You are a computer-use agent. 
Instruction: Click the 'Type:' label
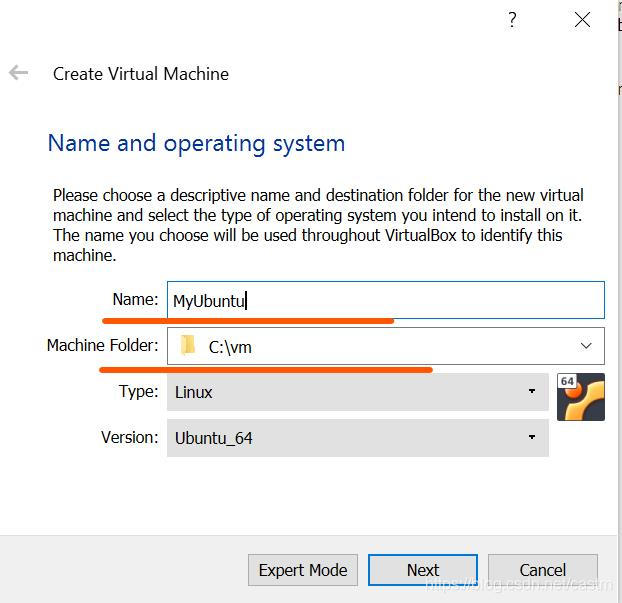point(138,392)
